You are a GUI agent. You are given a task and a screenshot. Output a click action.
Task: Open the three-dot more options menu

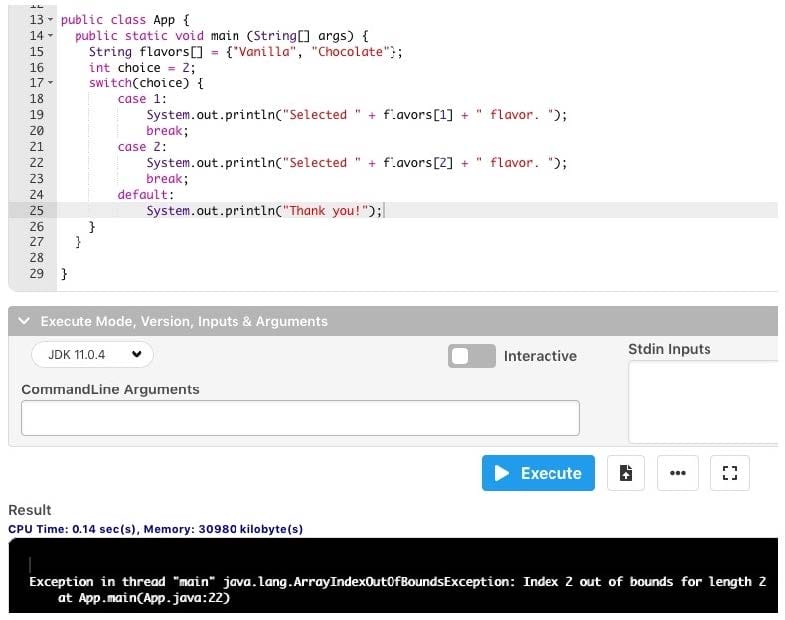(677, 473)
